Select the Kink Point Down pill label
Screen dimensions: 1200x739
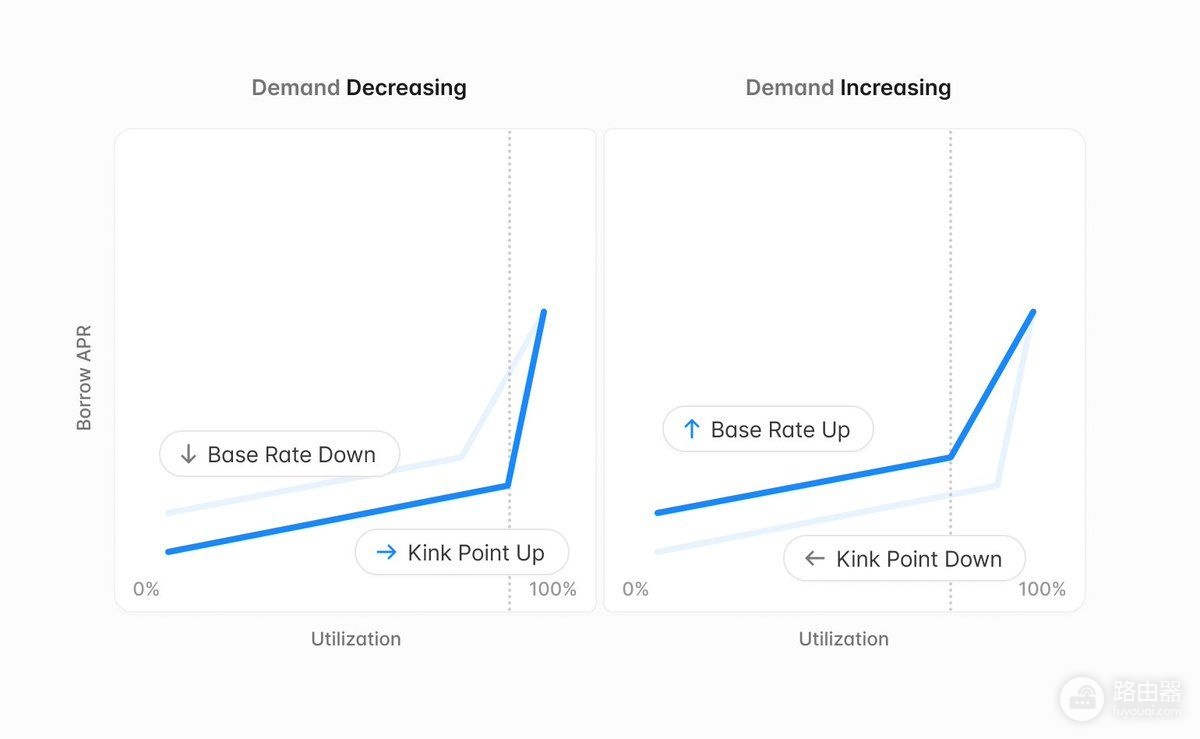(x=904, y=559)
